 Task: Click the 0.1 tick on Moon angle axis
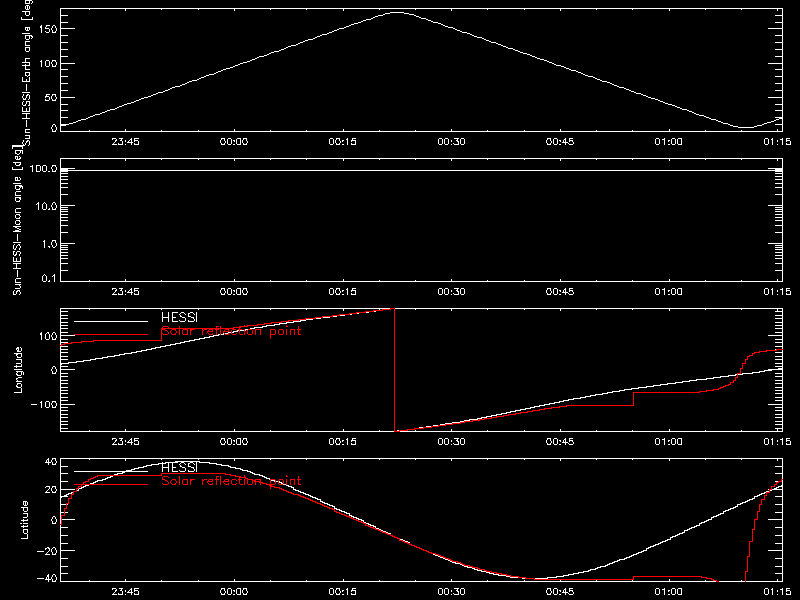(49, 278)
